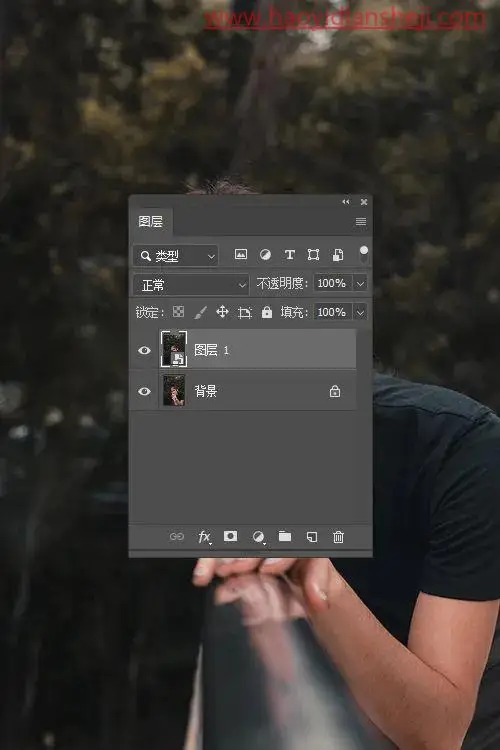The width and height of the screenshot is (500, 750).
Task: Filter for shape layers icon
Action: [x=313, y=254]
